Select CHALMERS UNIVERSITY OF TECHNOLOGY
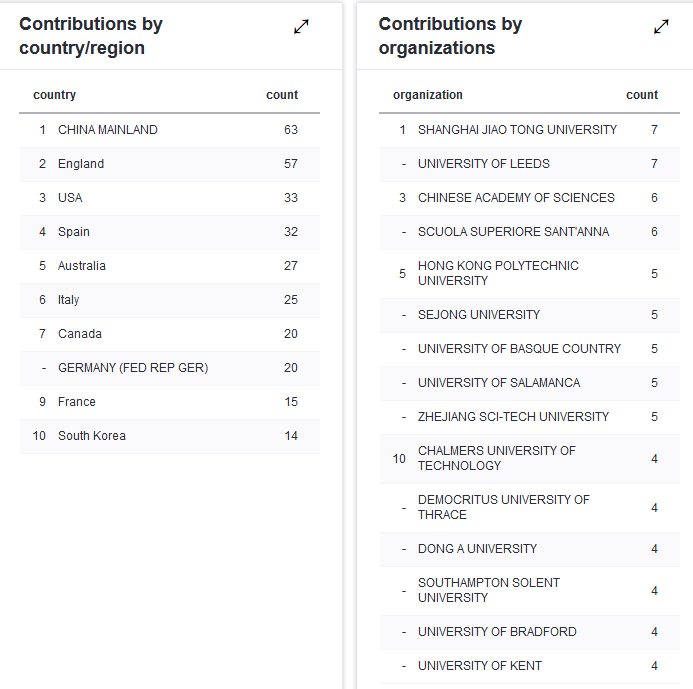The image size is (693, 689). 497,458
